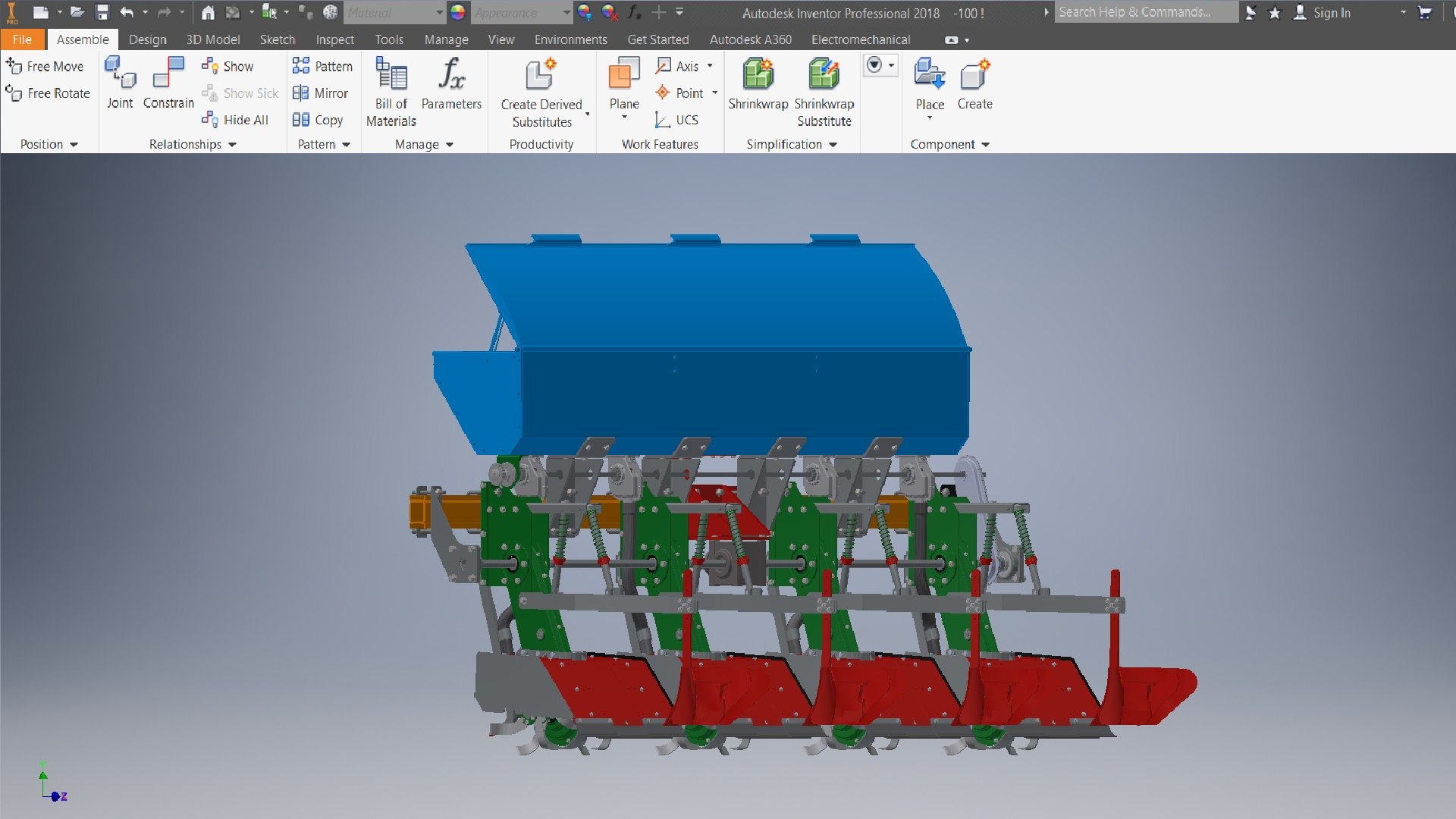Clear appearance overrides icon
The height and width of the screenshot is (819, 1456).
[x=609, y=12]
